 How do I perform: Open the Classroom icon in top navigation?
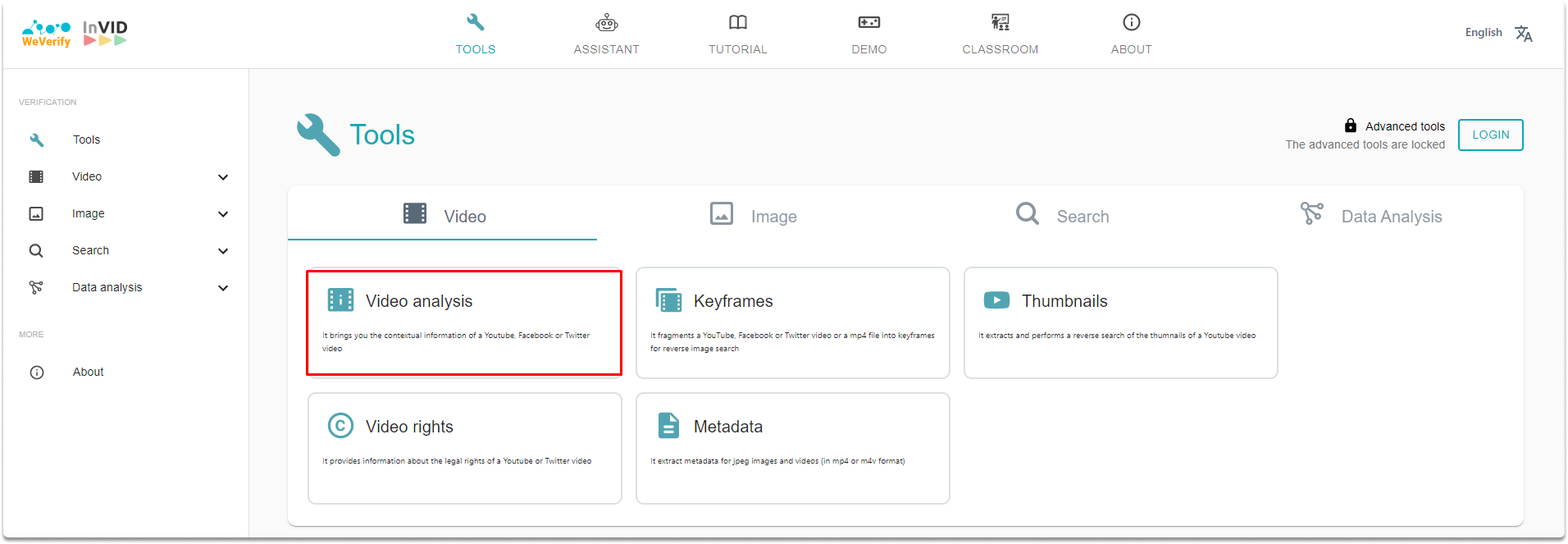1001,23
